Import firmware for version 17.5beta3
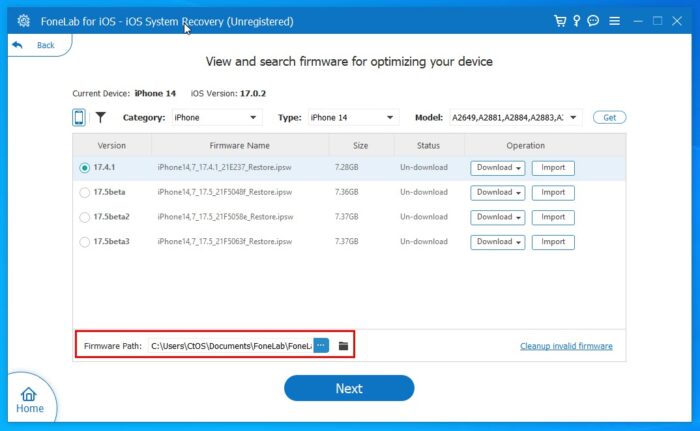This screenshot has height=431, width=700. coord(553,242)
